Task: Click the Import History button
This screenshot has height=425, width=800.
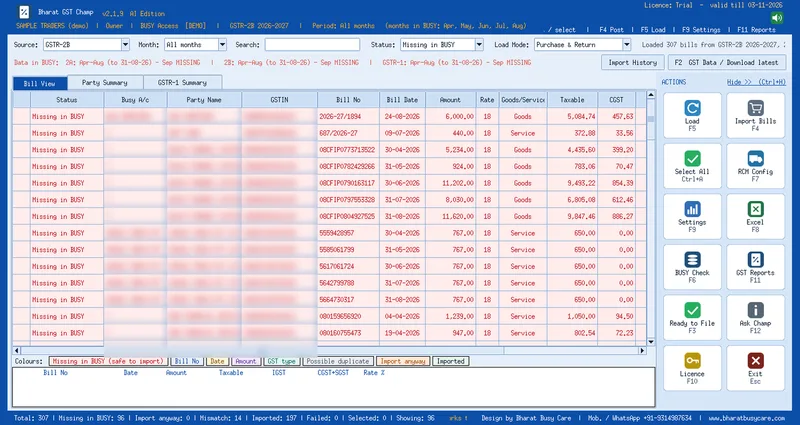Action: [x=633, y=62]
